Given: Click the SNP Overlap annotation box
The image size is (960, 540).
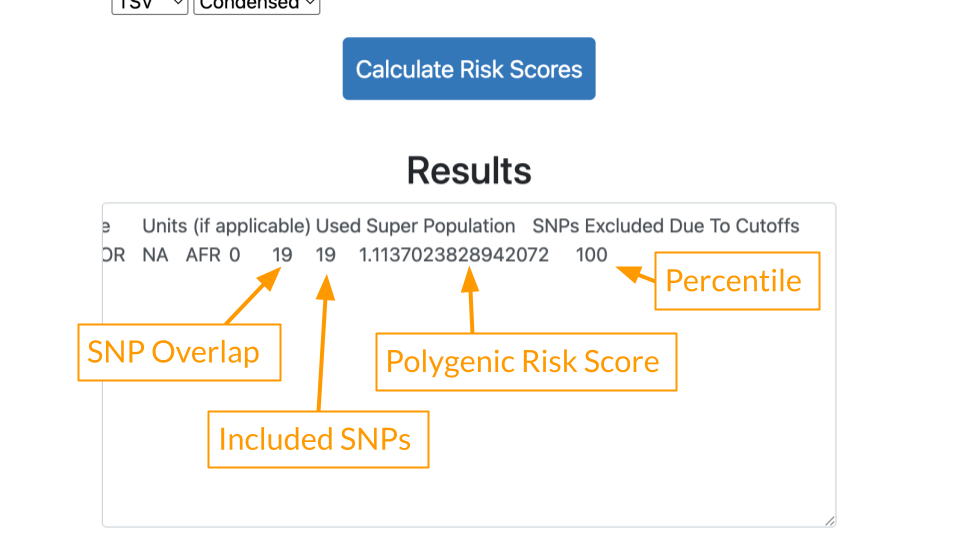Looking at the screenshot, I should tap(179, 352).
